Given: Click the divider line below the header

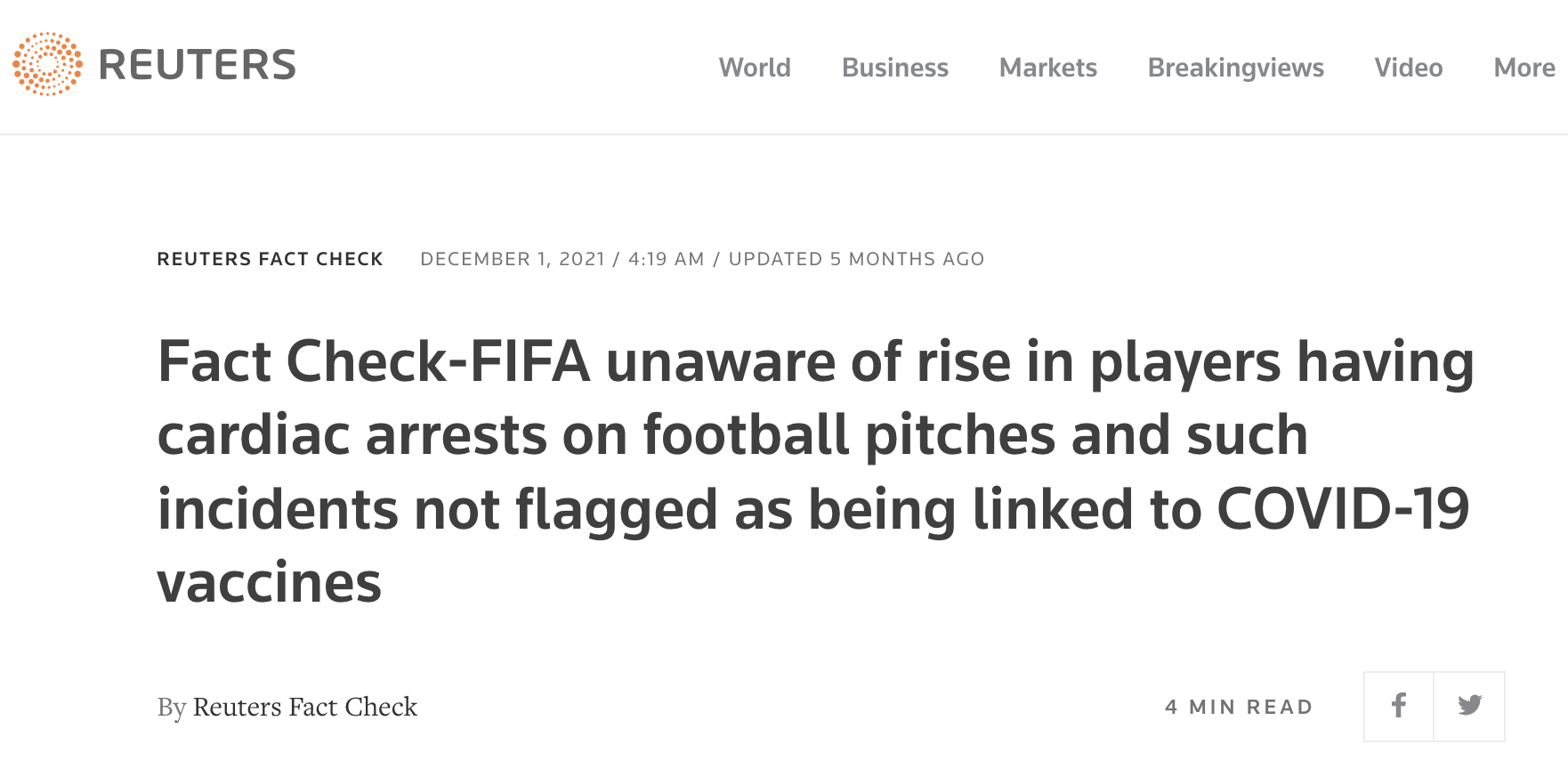Looking at the screenshot, I should pos(783,134).
